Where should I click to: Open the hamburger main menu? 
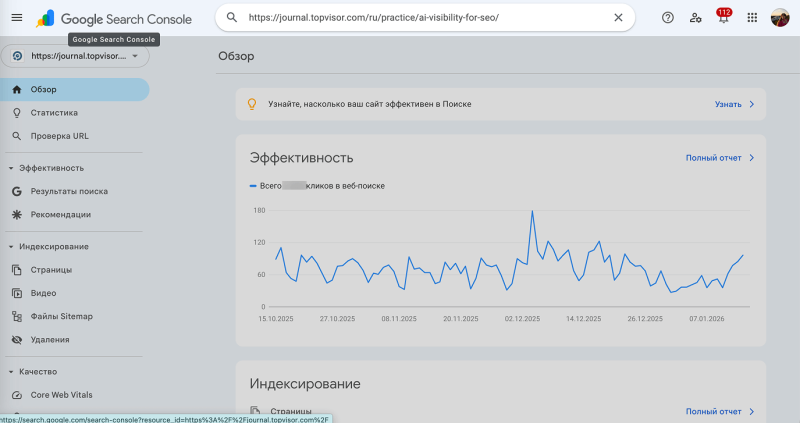(17, 17)
